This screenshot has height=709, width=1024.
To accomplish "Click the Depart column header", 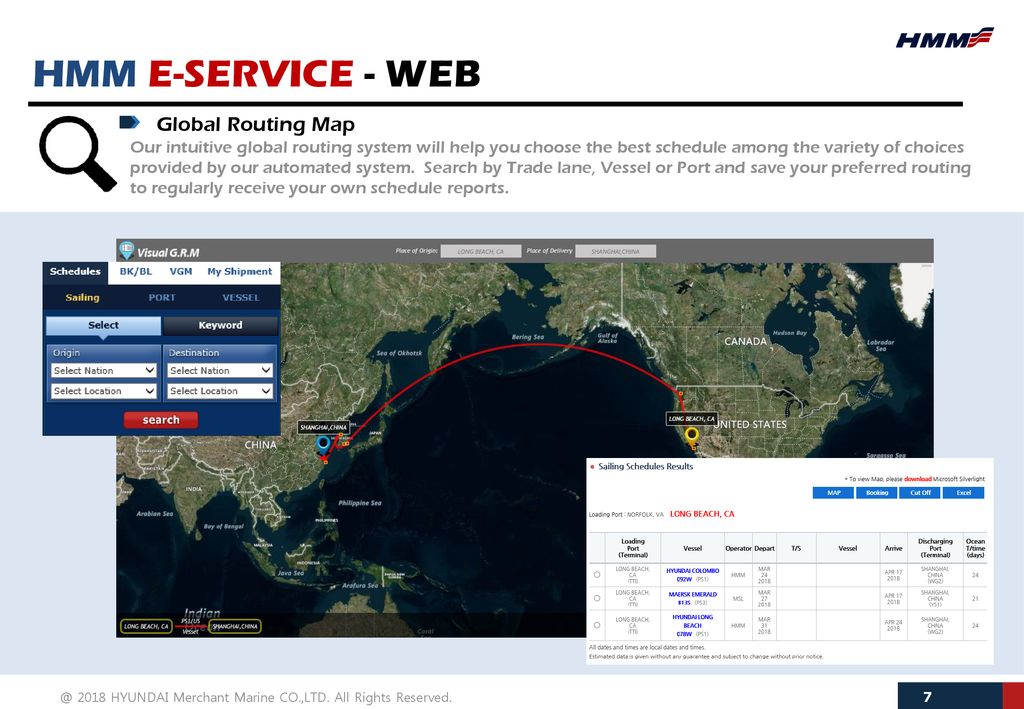I will [764, 548].
